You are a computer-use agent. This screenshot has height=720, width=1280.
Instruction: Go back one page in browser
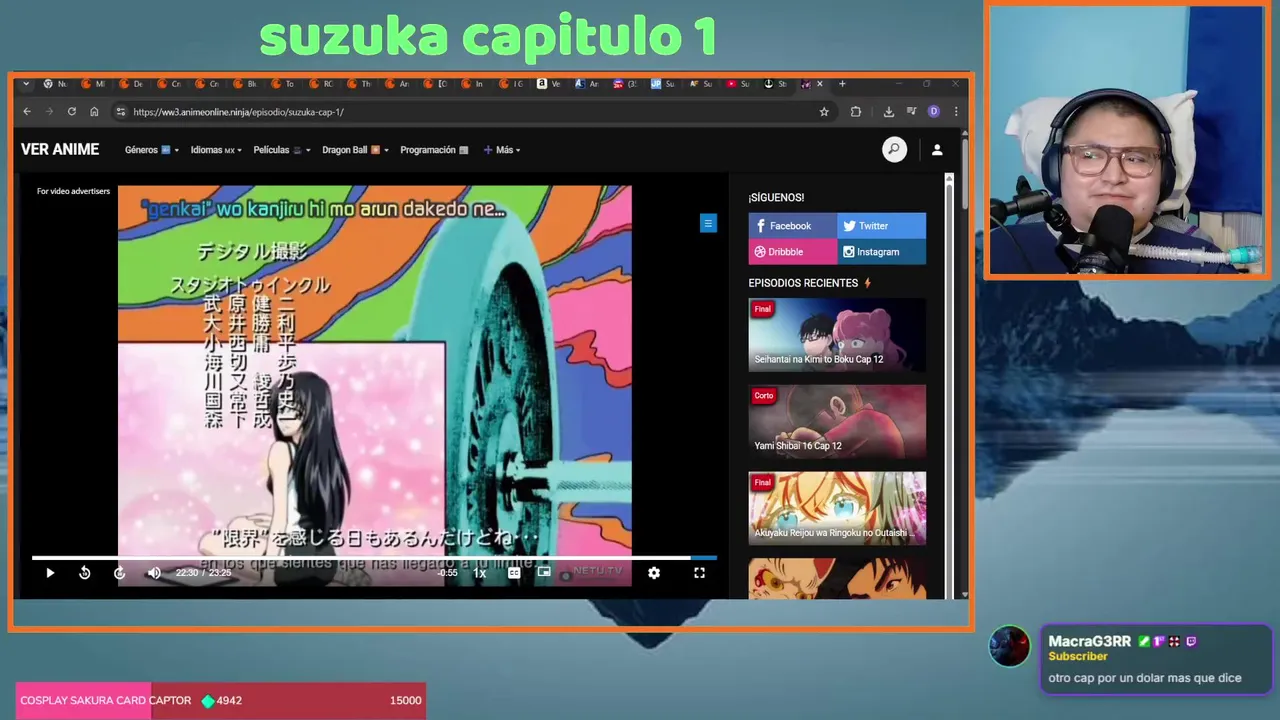point(27,112)
